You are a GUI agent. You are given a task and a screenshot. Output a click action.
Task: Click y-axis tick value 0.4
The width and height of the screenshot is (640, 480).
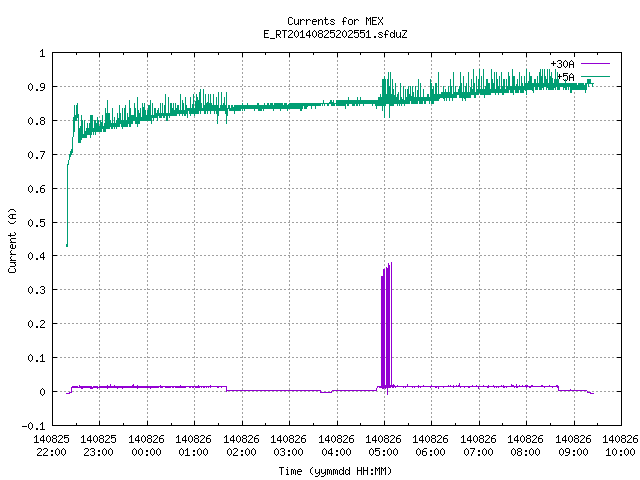pos(36,256)
